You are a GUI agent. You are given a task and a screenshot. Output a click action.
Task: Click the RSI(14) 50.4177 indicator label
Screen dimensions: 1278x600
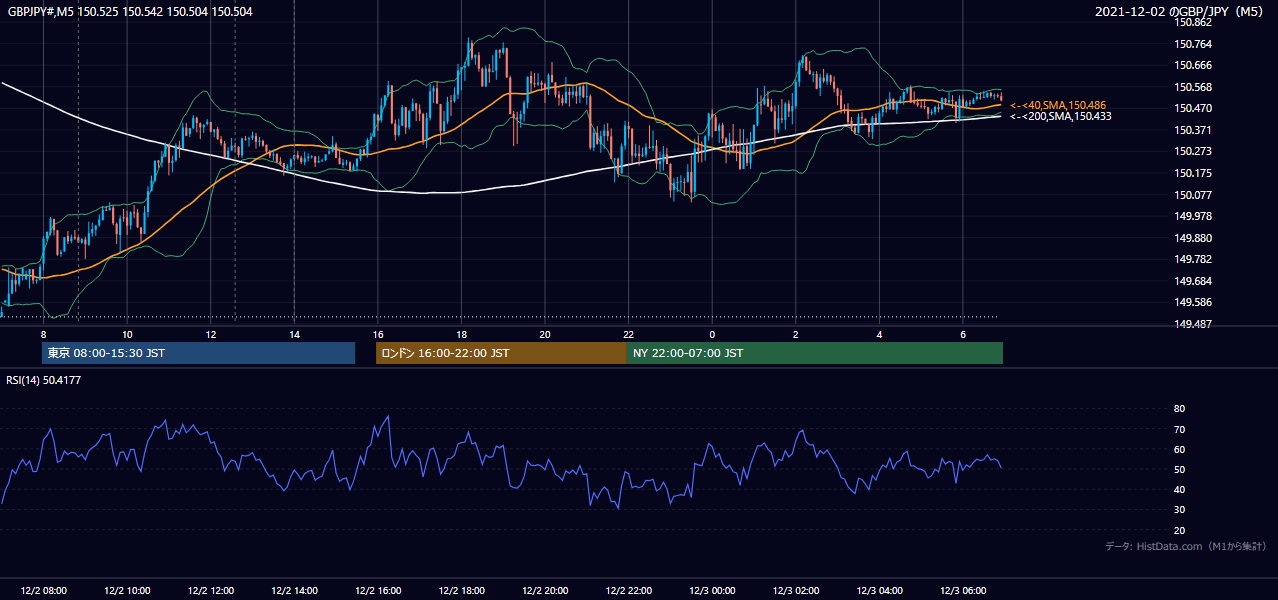44,380
